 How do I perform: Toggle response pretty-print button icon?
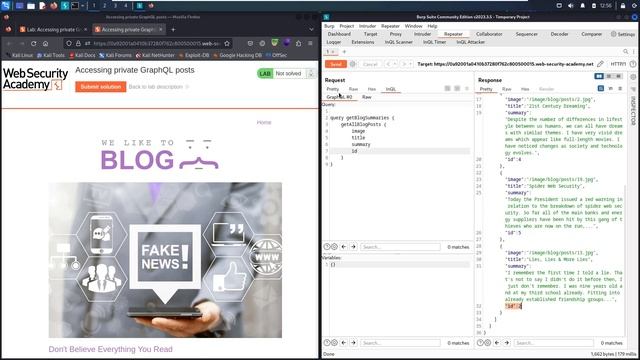click(601, 89)
